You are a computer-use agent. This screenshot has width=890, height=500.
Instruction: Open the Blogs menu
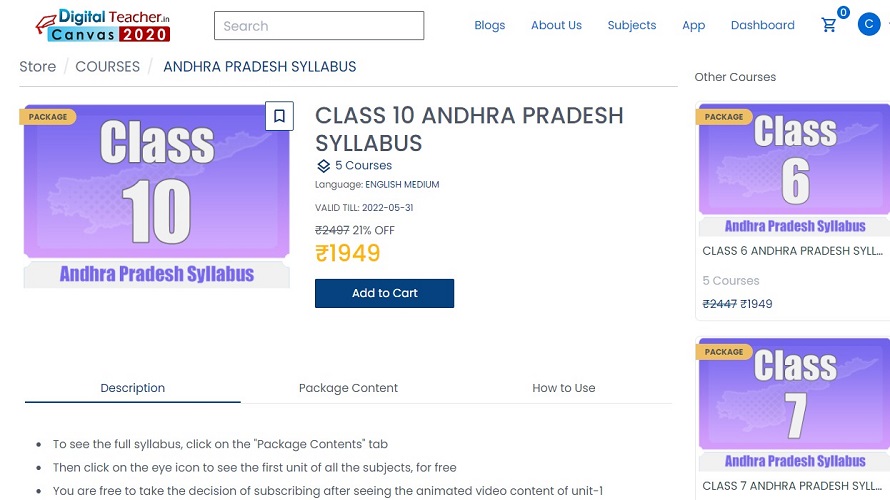click(x=489, y=26)
